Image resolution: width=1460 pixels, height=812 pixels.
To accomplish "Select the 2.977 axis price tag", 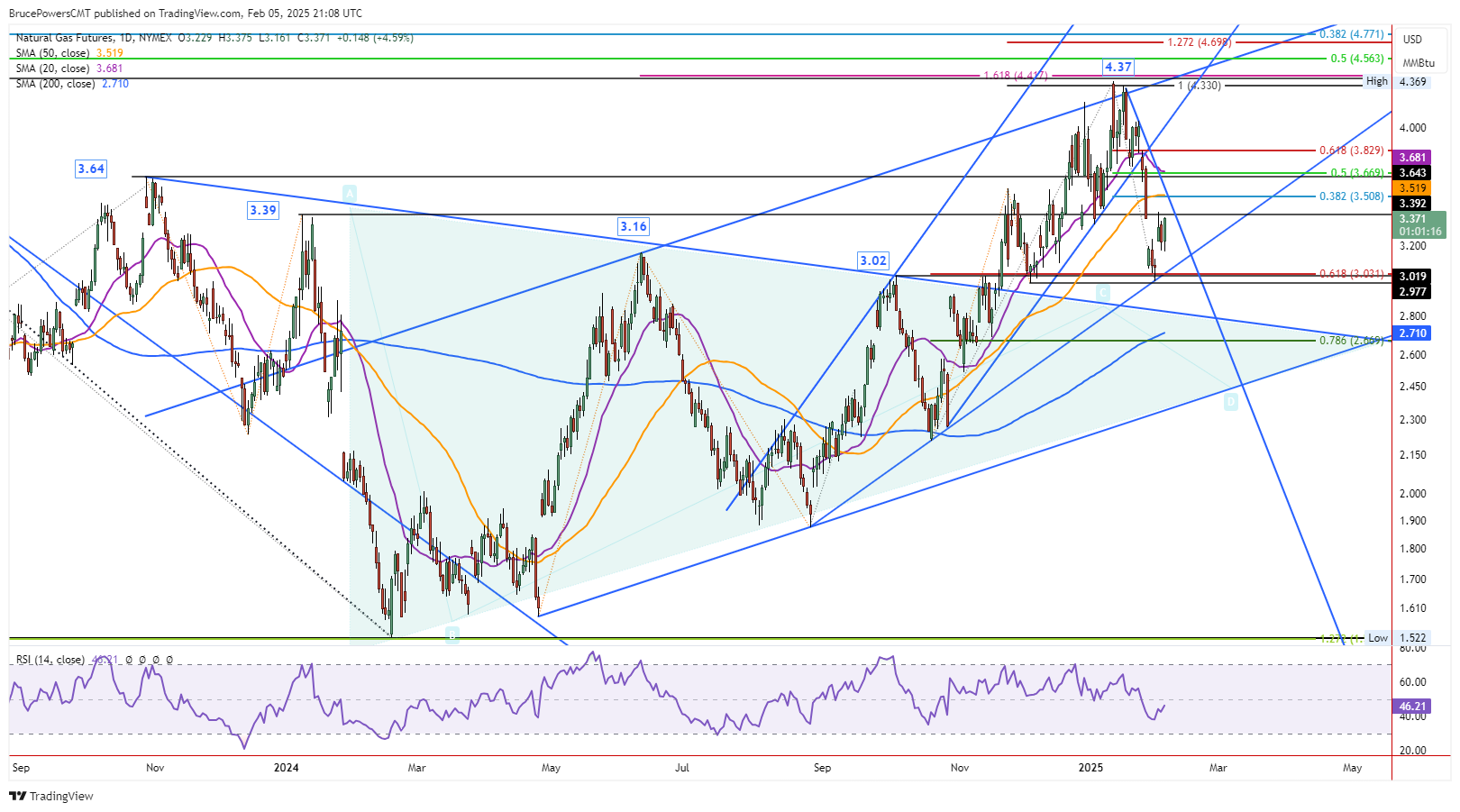I will click(x=1411, y=292).
